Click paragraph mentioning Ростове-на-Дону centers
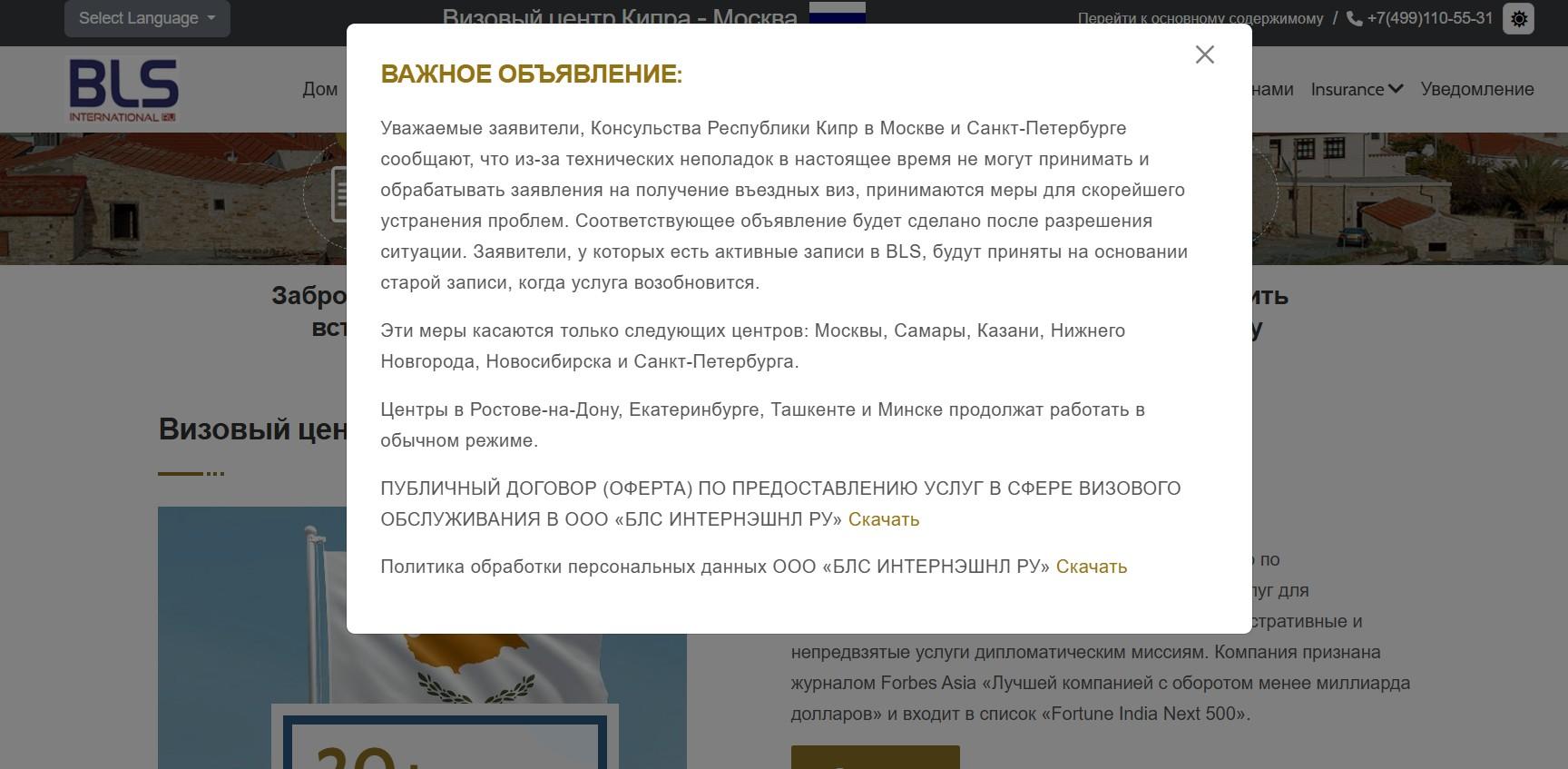This screenshot has width=1568, height=769. click(763, 425)
